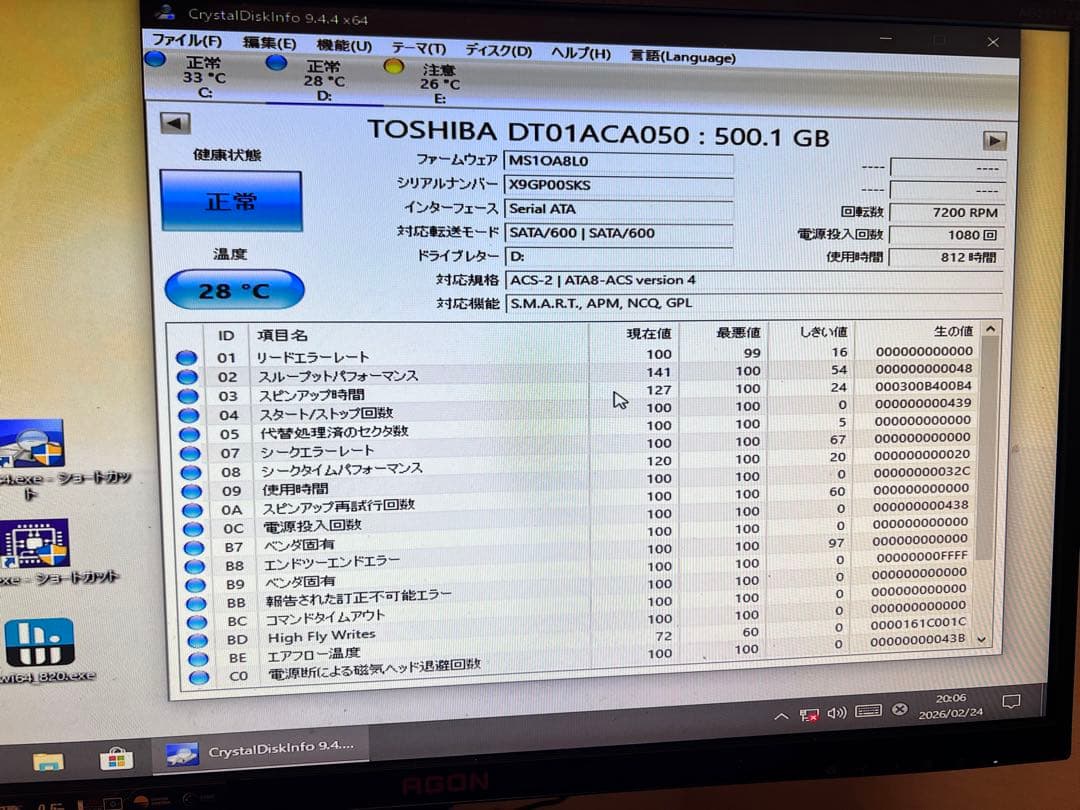Click the power-on hours field 812 時間
Screen dimensions: 1080x810
[947, 257]
